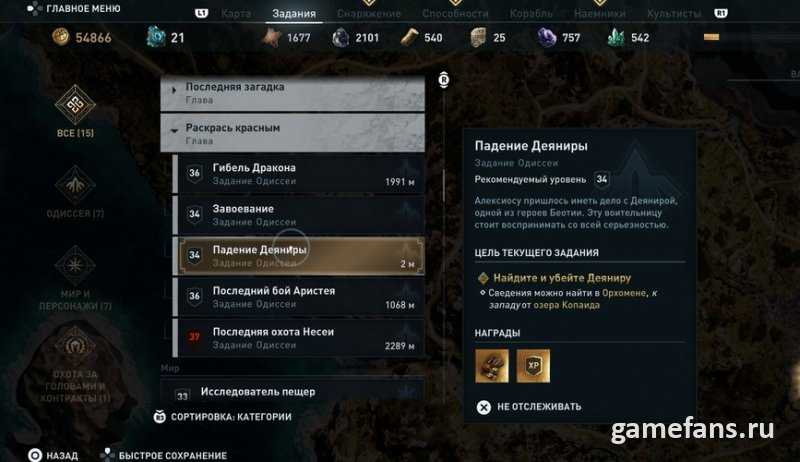Select the ВСЕ (15) quest filter icon
This screenshot has height=462, width=800.
point(75,105)
